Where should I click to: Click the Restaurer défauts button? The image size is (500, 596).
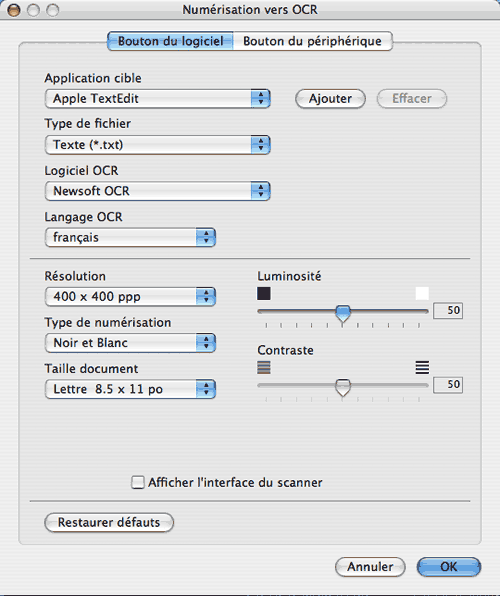click(x=109, y=522)
